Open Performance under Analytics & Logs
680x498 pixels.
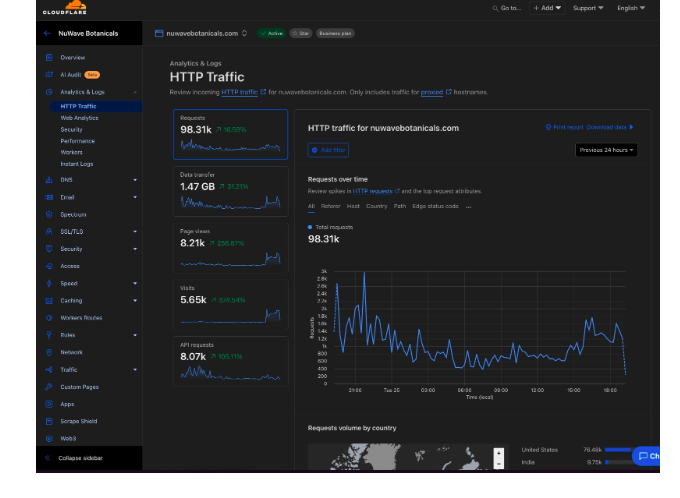click(78, 141)
